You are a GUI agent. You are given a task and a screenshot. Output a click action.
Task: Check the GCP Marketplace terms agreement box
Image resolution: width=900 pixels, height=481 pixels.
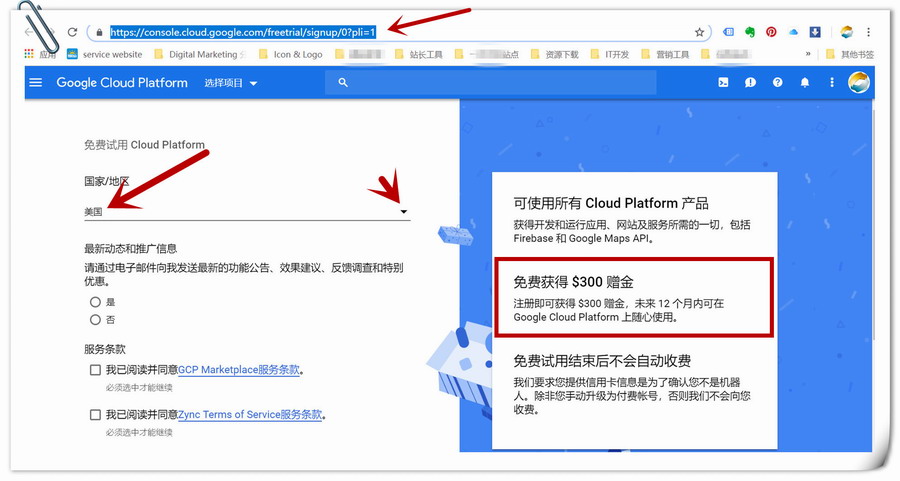coord(95,370)
